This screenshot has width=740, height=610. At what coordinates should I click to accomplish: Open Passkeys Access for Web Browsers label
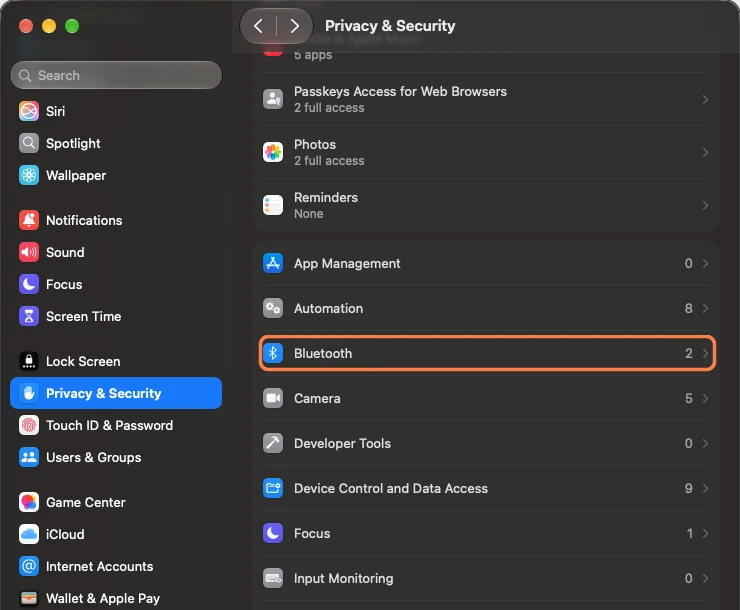click(400, 92)
